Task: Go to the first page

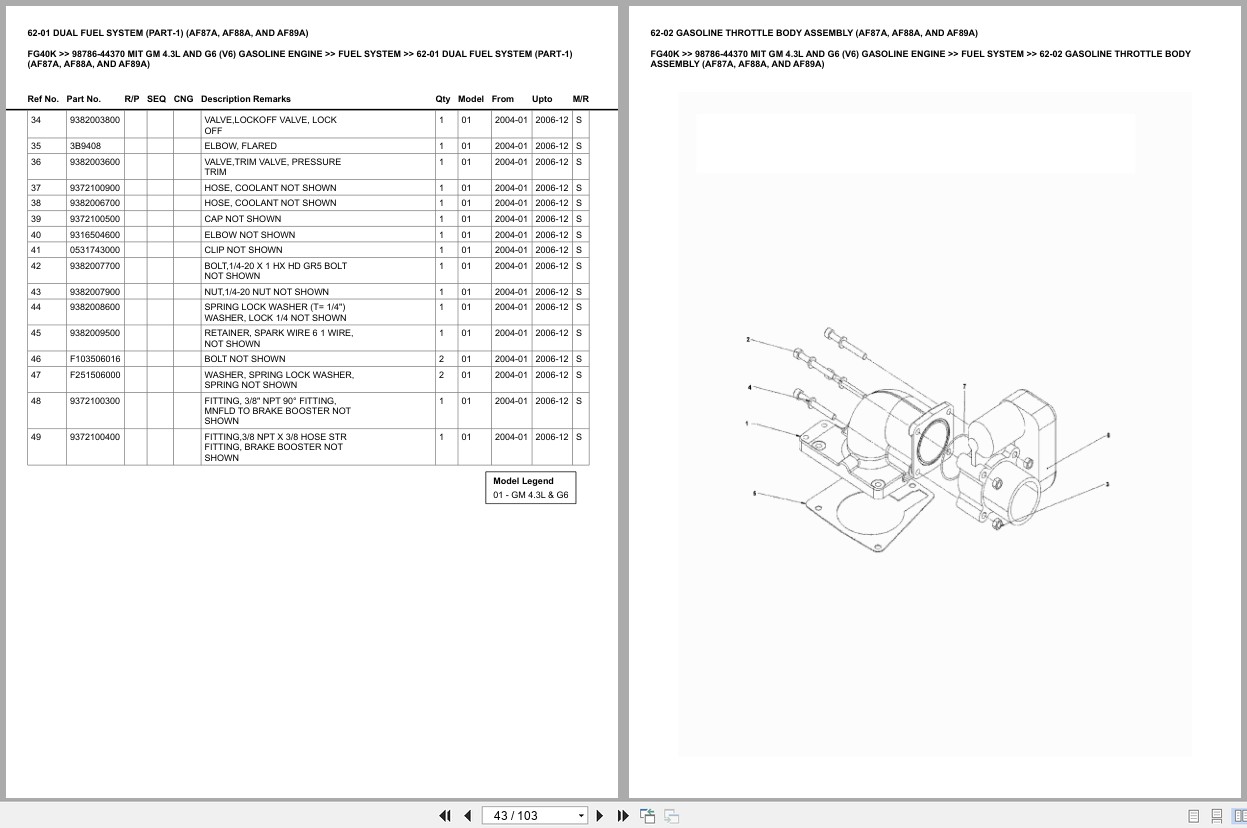Action: [x=445, y=816]
